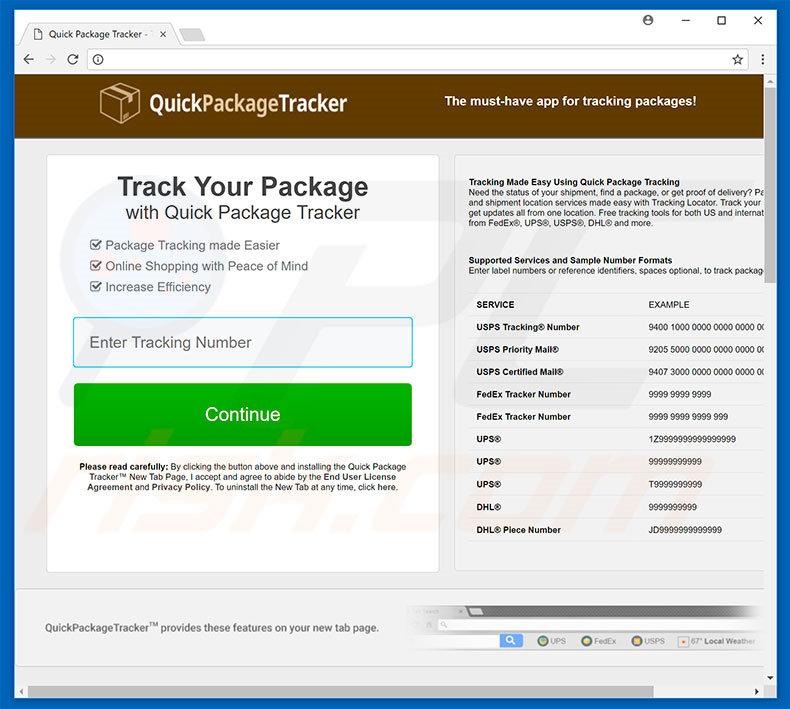
Task: Focus the Enter Tracking Number field
Action: [243, 342]
